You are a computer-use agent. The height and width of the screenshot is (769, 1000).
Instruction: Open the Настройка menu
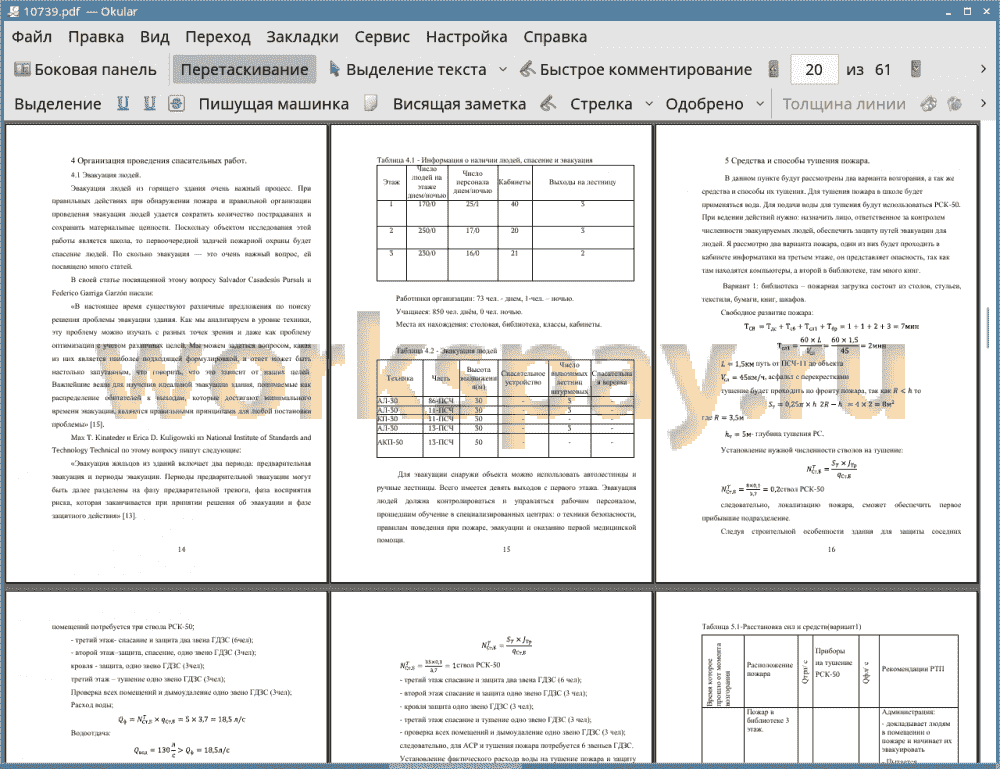pos(466,37)
